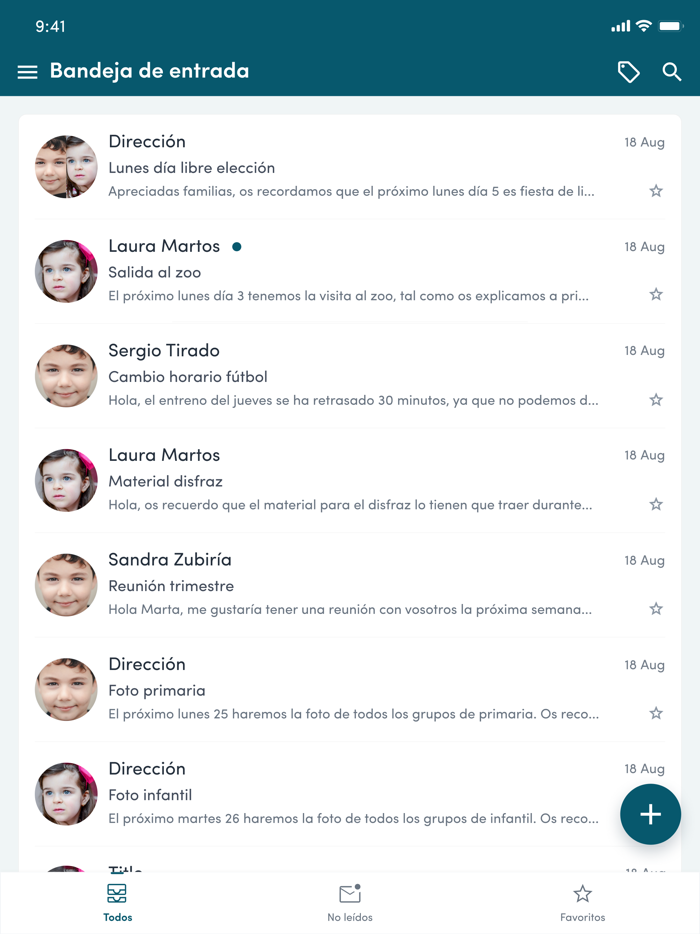Image resolution: width=700 pixels, height=934 pixels.
Task: Star the Lunes día libre elección message
Action: [656, 191]
